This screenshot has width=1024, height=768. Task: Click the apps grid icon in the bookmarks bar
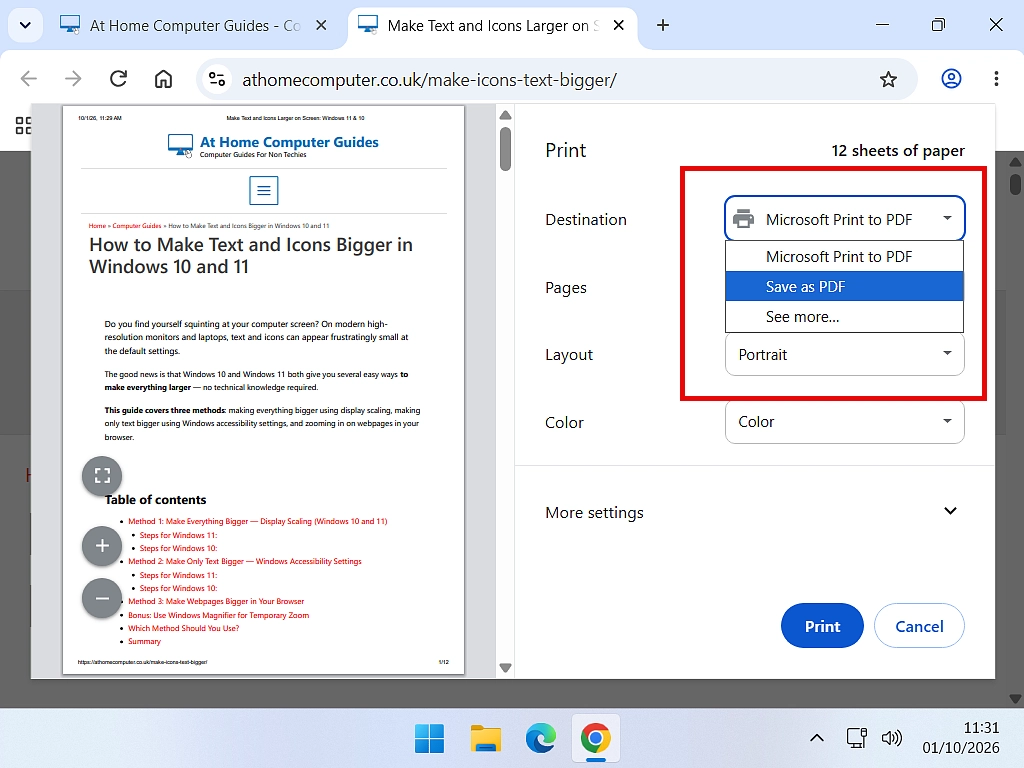click(23, 125)
